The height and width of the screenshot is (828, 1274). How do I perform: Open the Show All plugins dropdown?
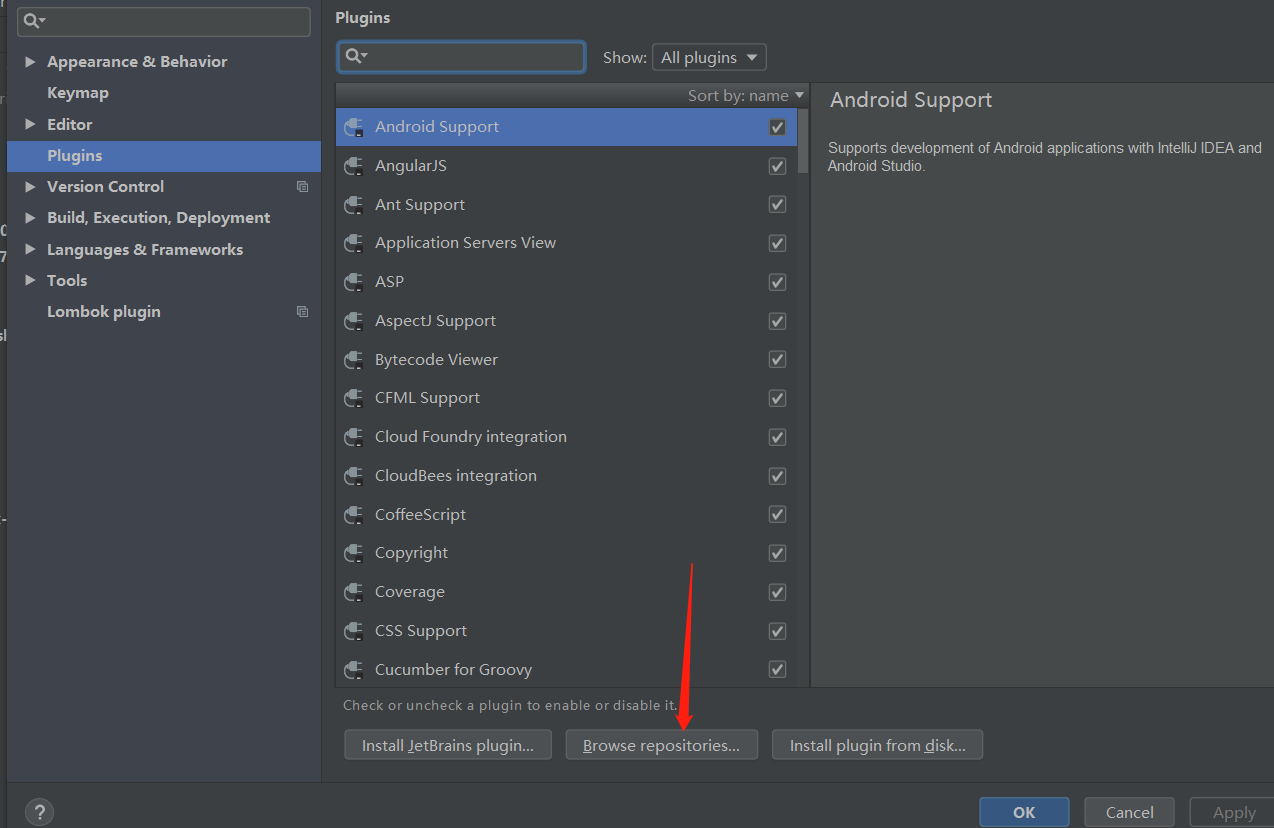point(709,57)
